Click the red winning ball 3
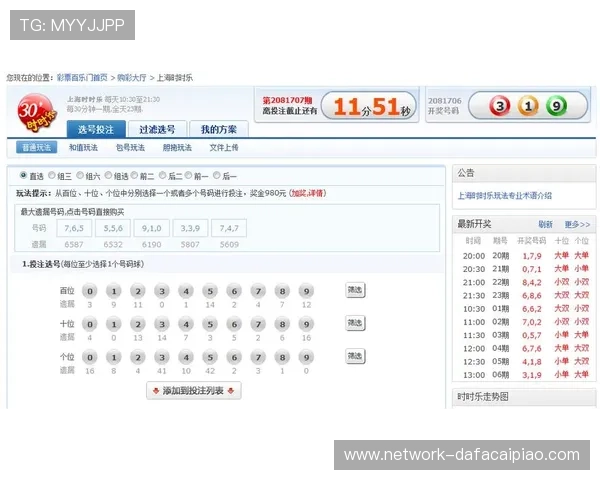Screen dimensions: 600x480 coord(500,105)
